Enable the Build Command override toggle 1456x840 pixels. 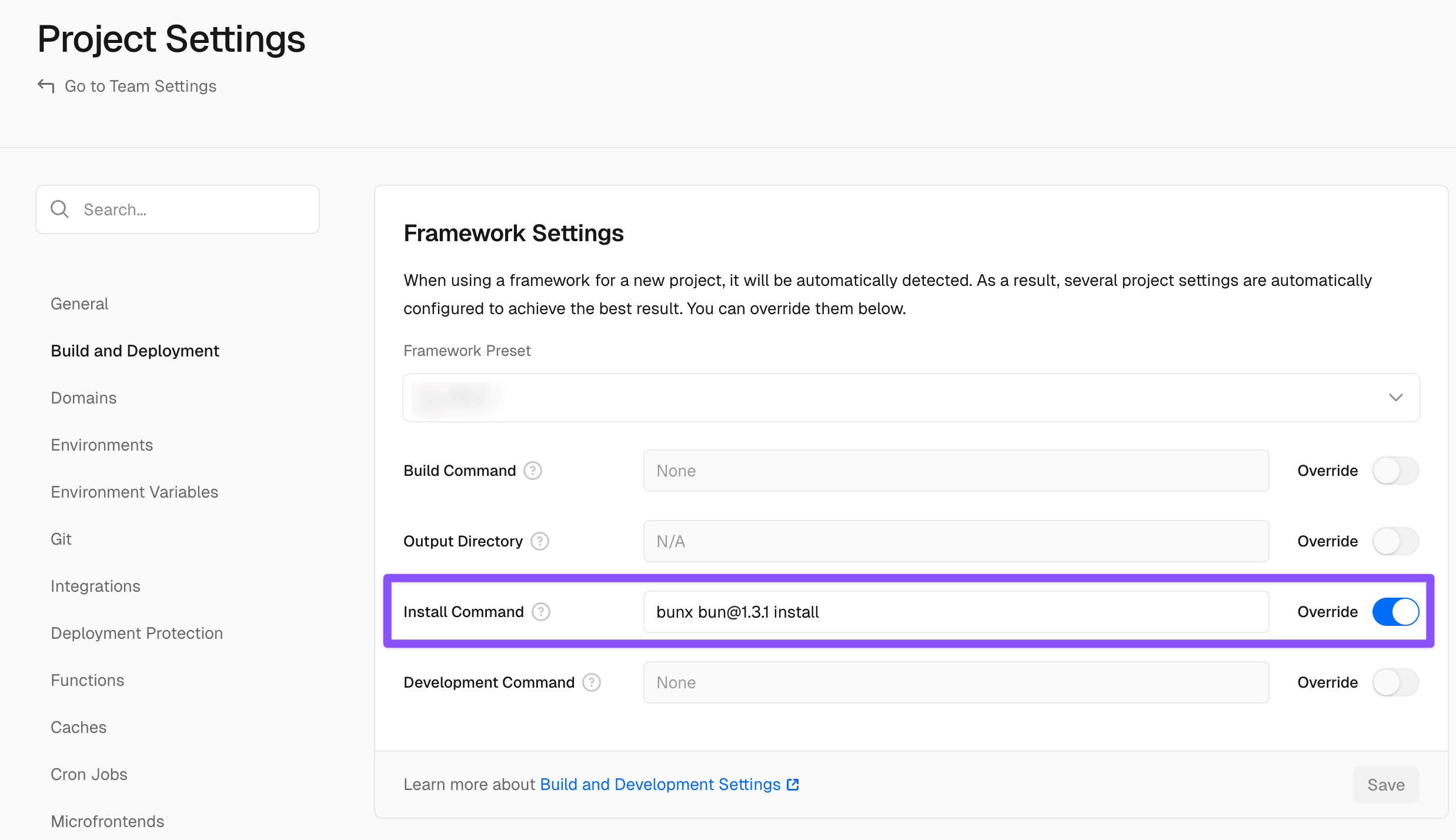[x=1395, y=471]
